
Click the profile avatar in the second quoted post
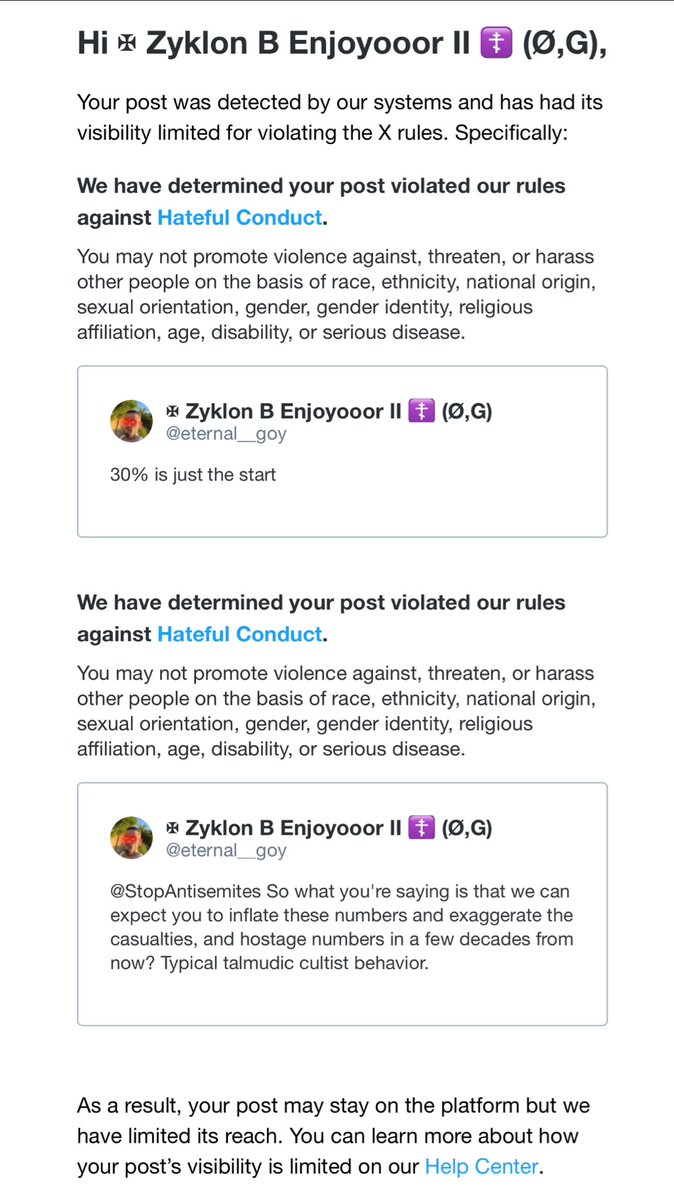tap(131, 838)
